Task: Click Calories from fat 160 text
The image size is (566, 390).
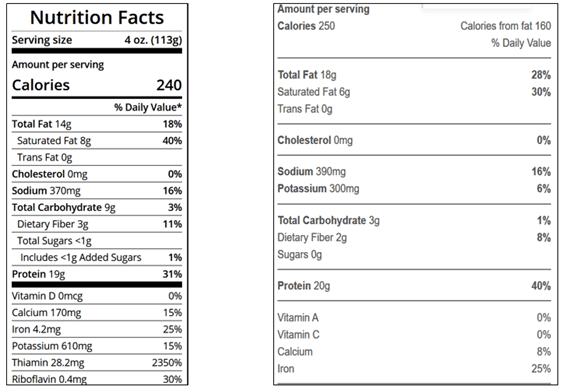Action: [x=506, y=26]
